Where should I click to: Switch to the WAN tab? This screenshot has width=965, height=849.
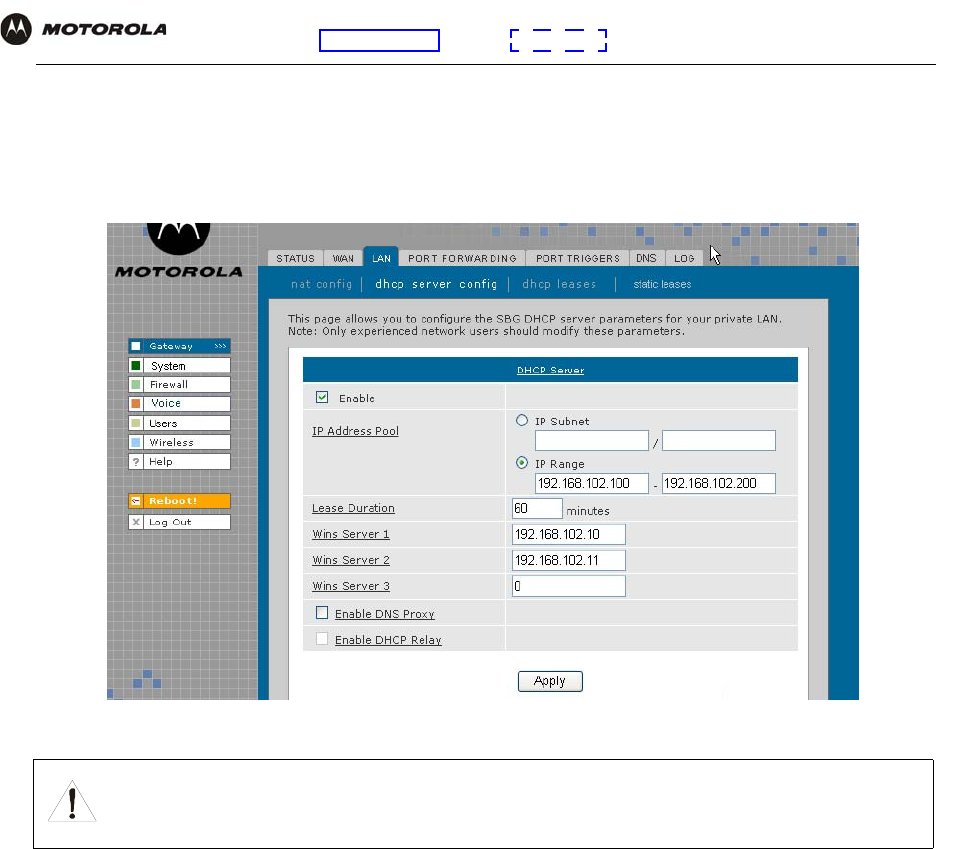pos(343,258)
